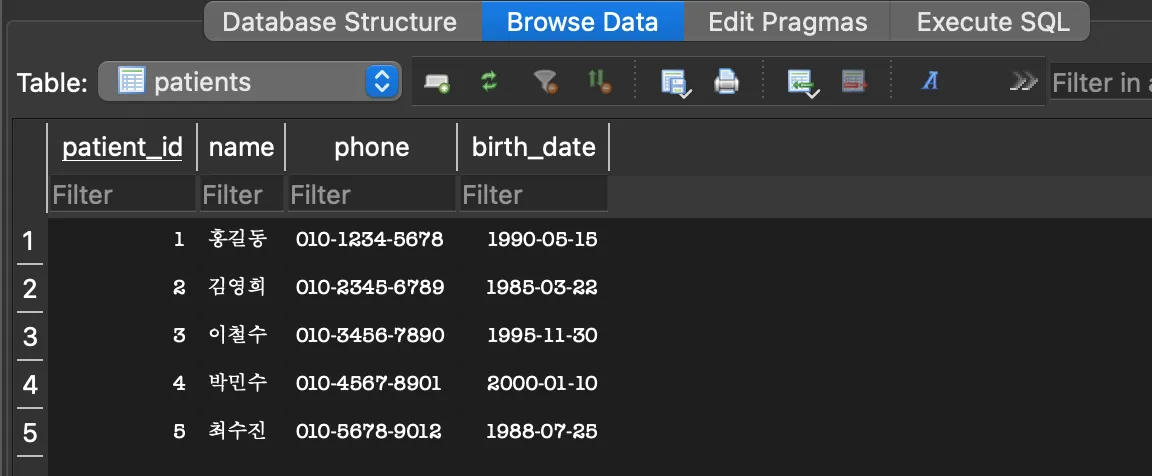Select phone cell 010-4567-8901
This screenshot has height=476, width=1152.
pyautogui.click(x=371, y=383)
